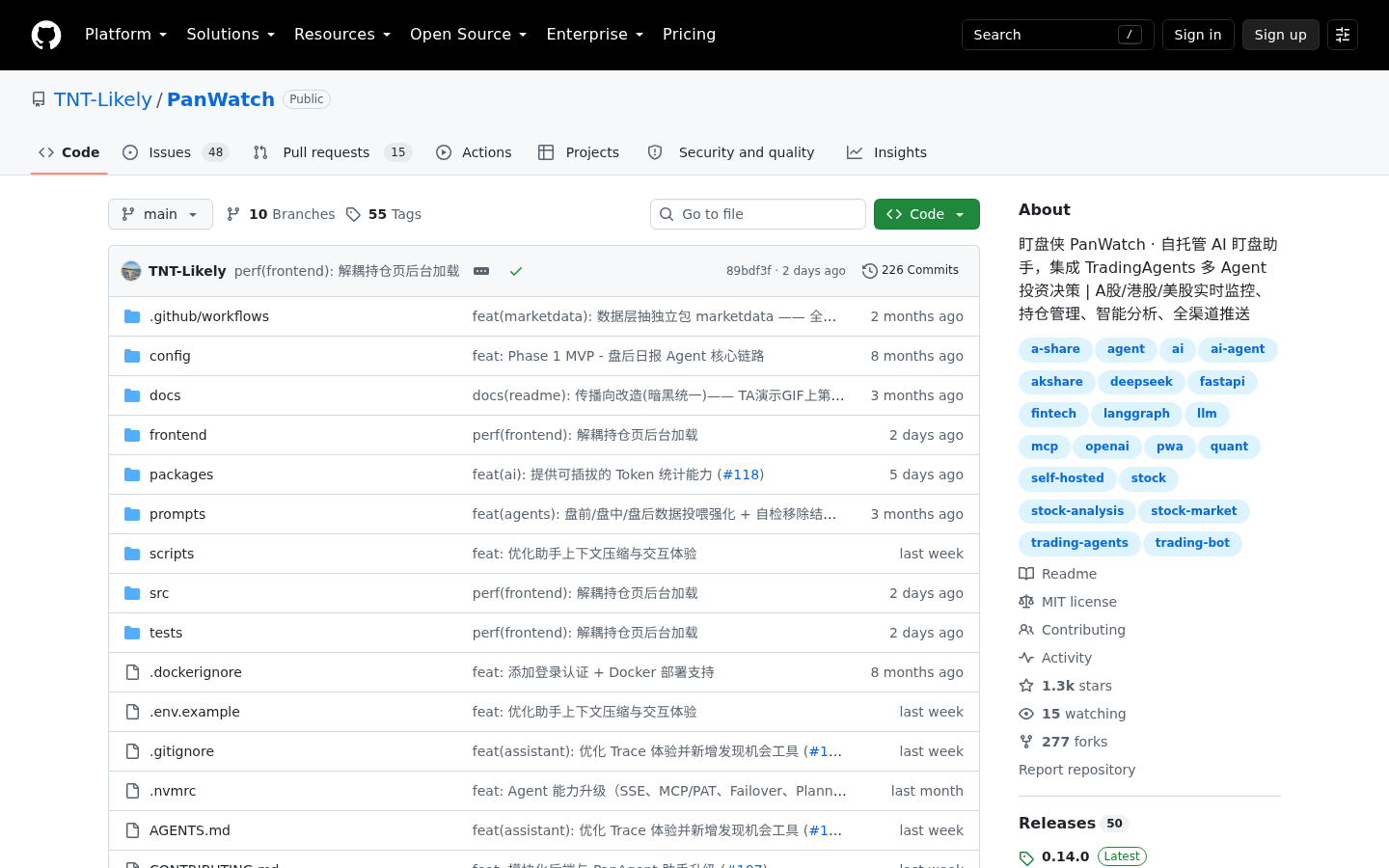Expand the Open Source menu

[468, 35]
